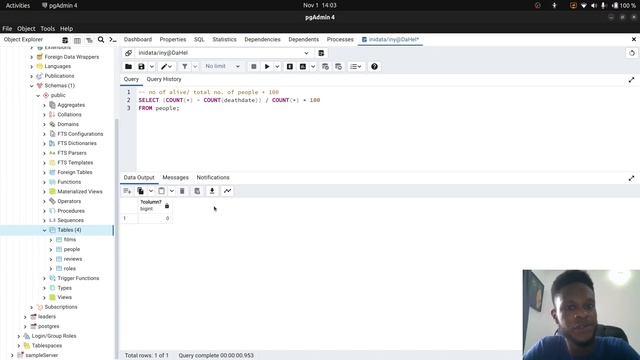This screenshot has height=360, width=640.
Task: Save the query file with the floppy icon
Action: [141, 67]
